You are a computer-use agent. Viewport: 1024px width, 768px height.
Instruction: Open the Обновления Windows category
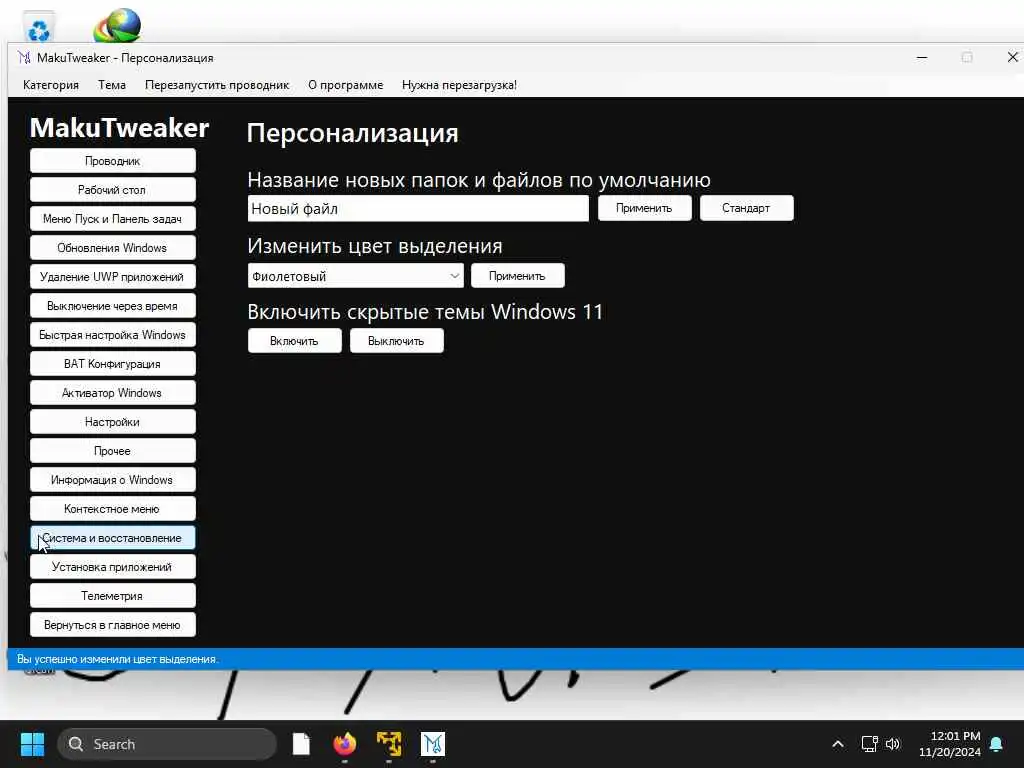click(x=112, y=248)
